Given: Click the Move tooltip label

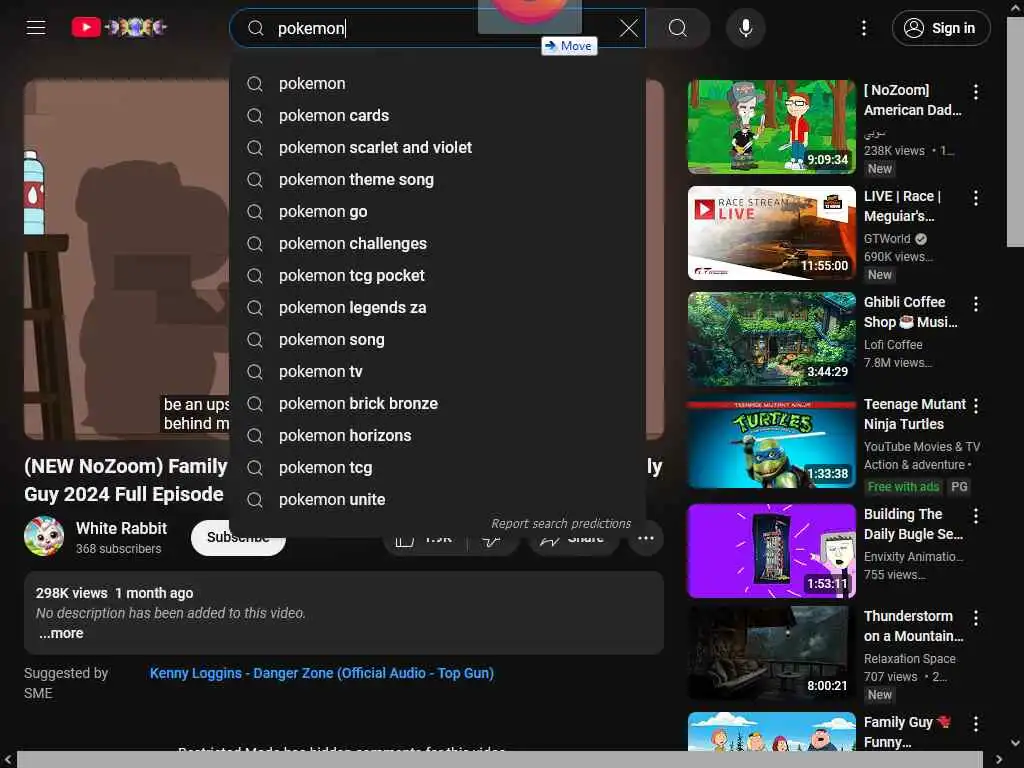Looking at the screenshot, I should [569, 46].
